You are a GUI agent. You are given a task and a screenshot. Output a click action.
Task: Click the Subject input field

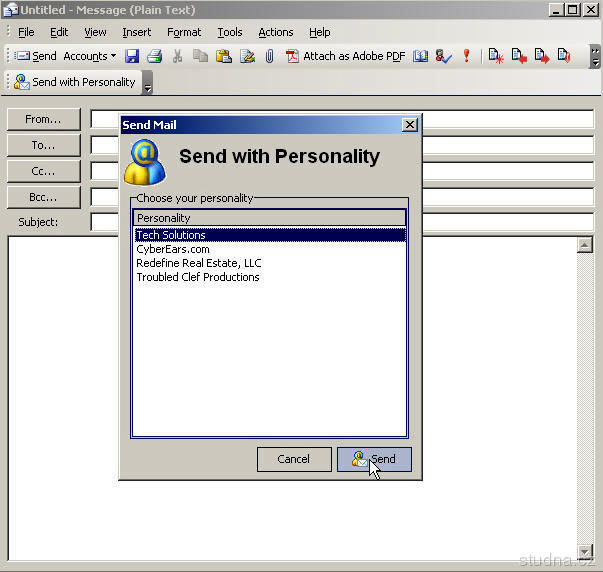(x=342, y=222)
